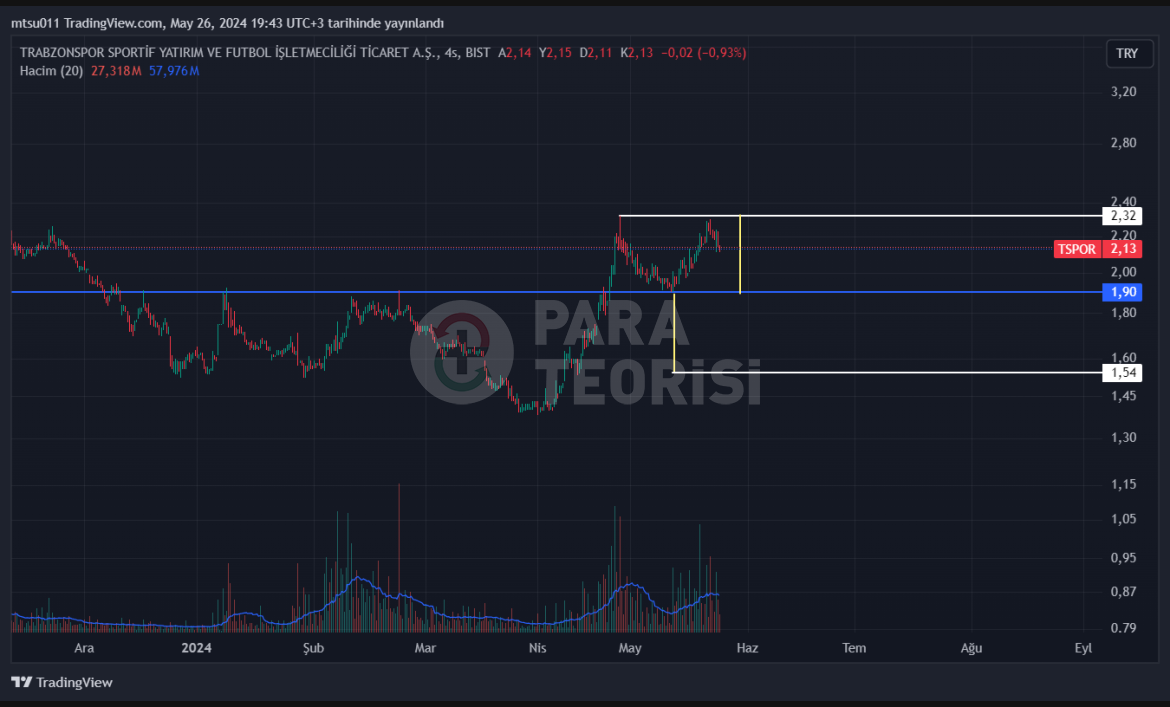Click the Ara month label on time axis
The width and height of the screenshot is (1170, 707).
[84, 648]
